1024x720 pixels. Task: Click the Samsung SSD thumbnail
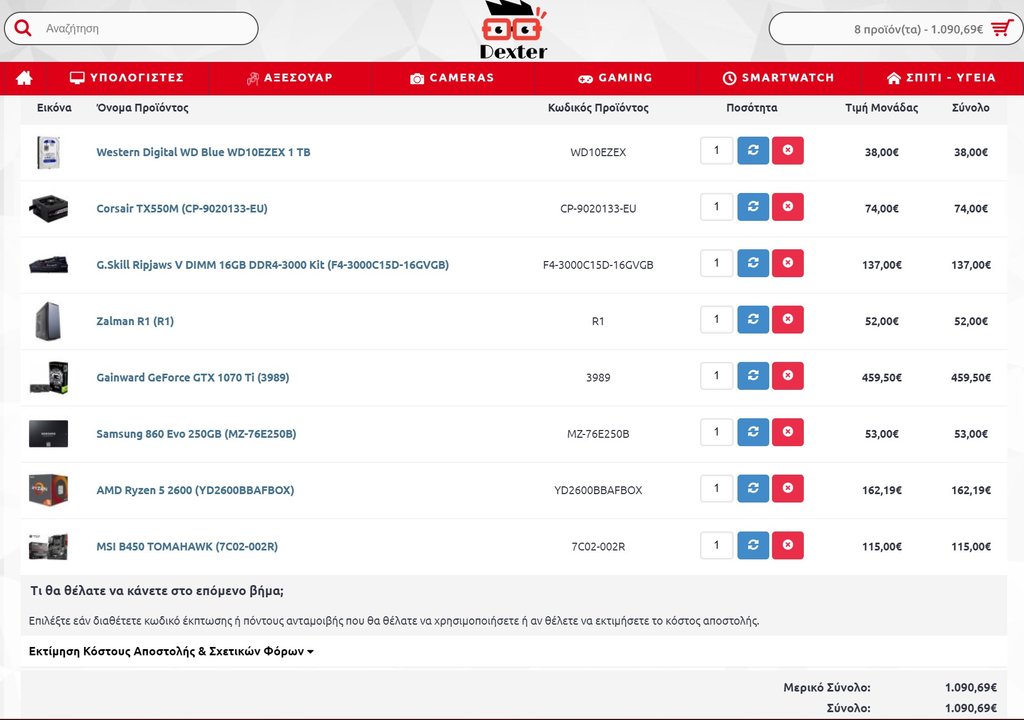tap(48, 434)
